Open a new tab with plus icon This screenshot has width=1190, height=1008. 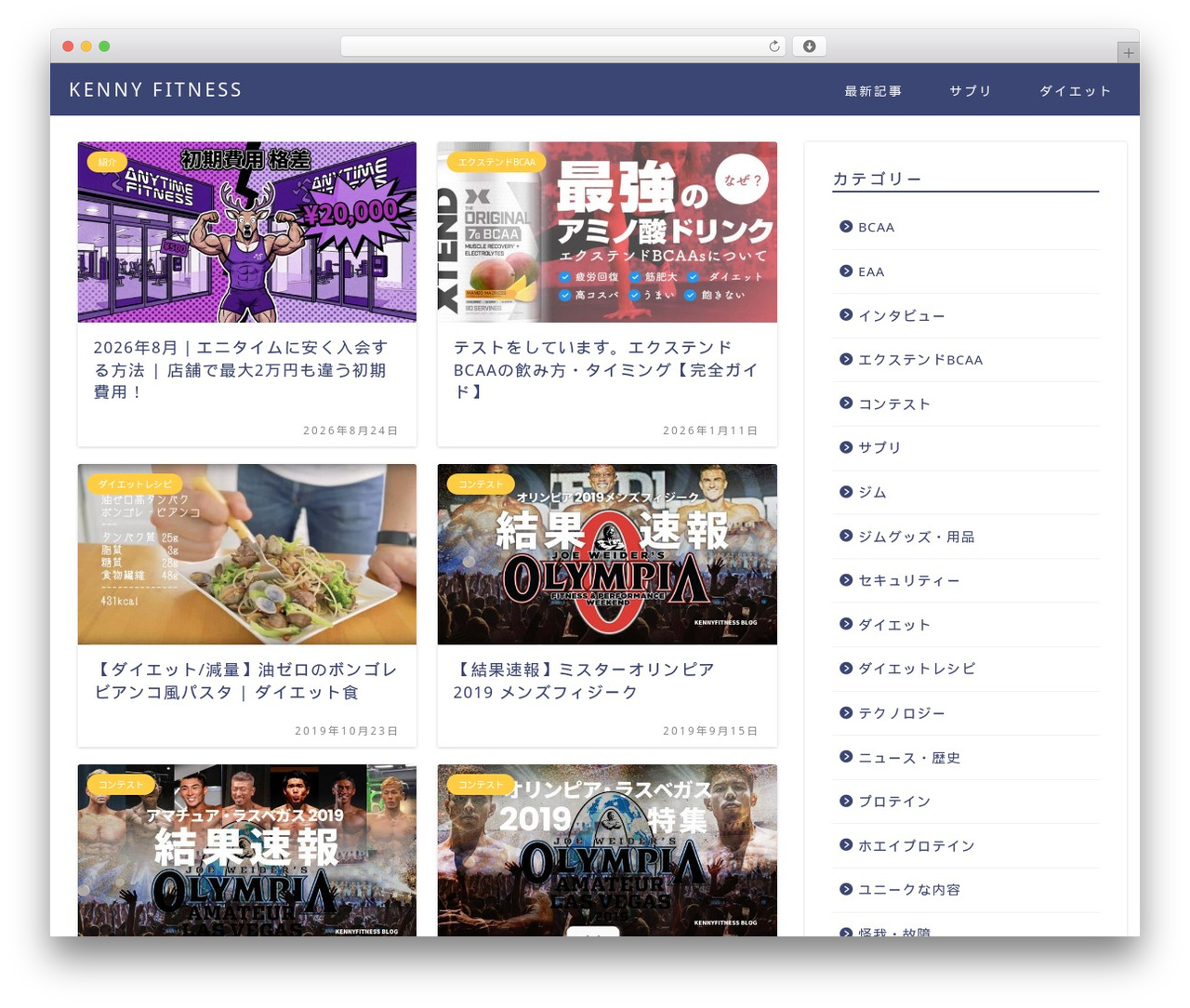pos(1129,53)
